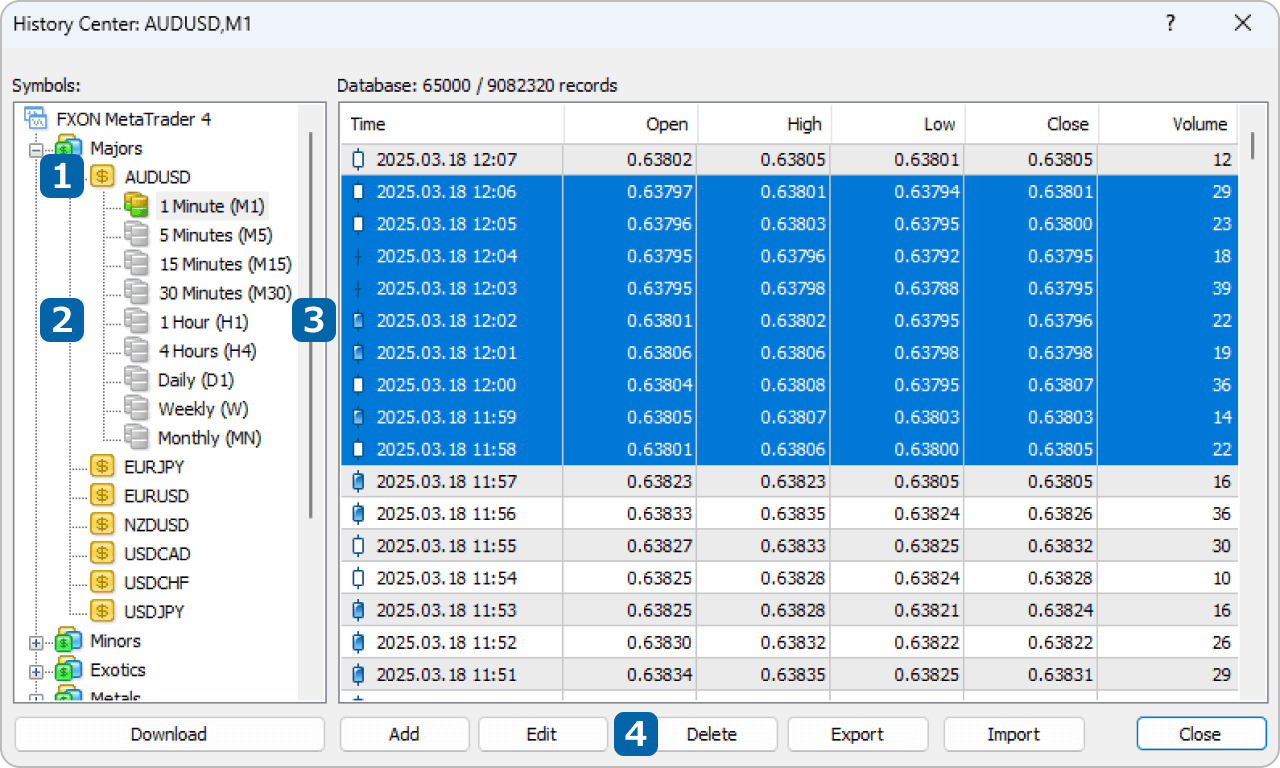Click the Volume column header

(1168, 124)
